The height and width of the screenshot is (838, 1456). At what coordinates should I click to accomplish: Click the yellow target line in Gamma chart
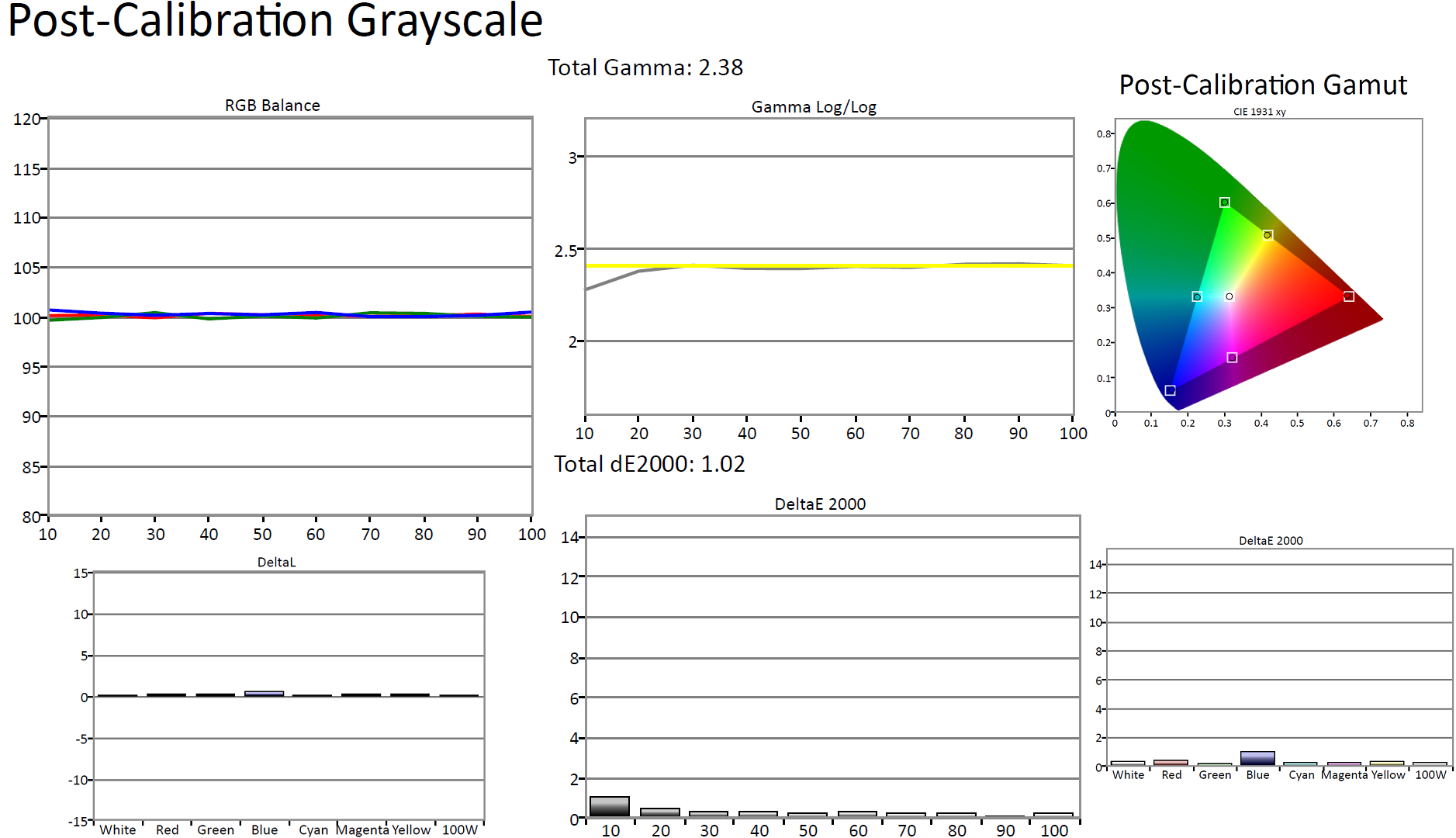[x=829, y=265]
